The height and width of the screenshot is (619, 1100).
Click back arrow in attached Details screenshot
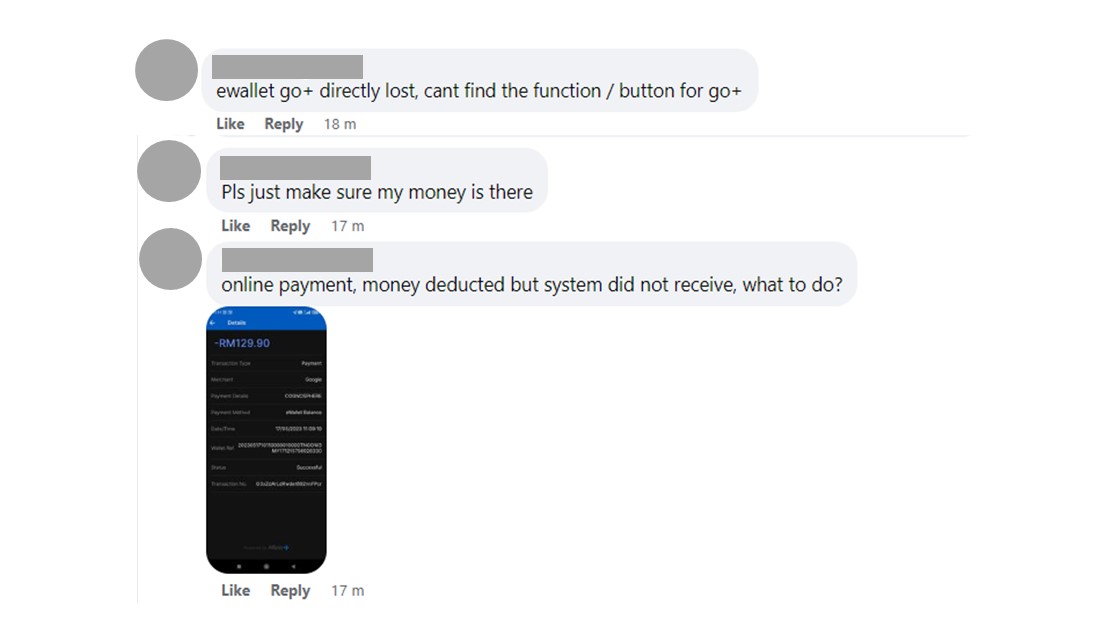[213, 323]
